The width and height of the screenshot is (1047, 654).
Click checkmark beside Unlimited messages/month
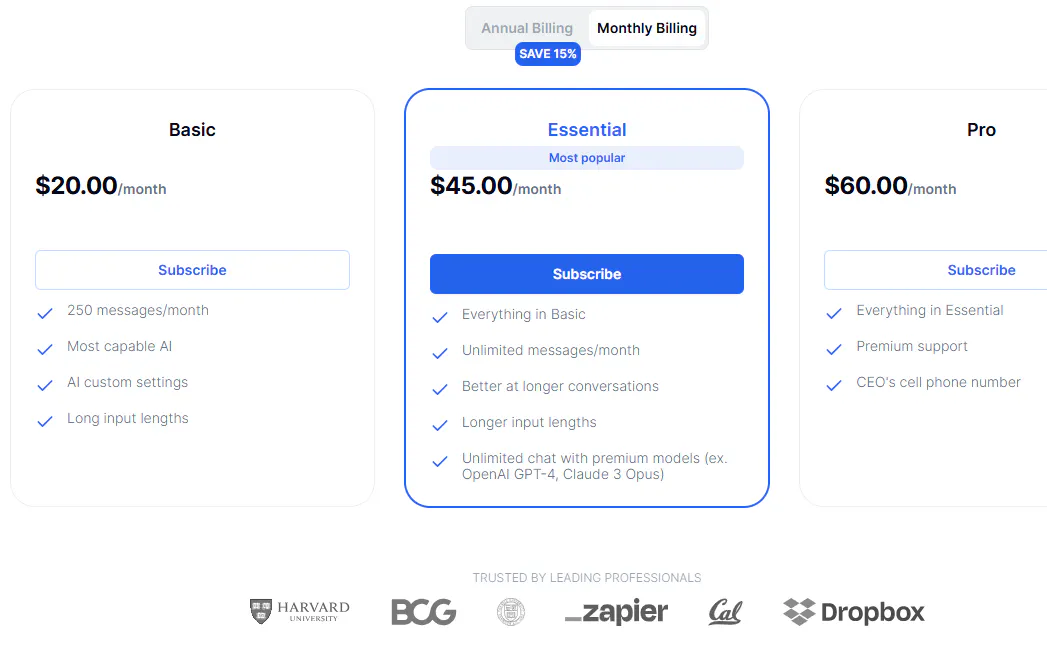440,354
